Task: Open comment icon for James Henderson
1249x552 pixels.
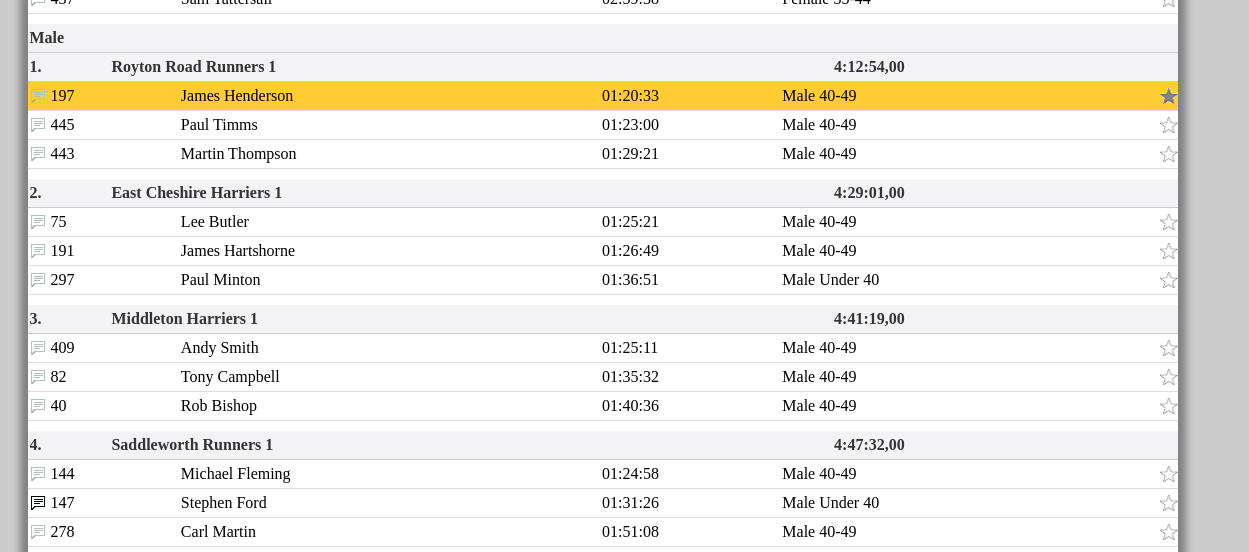Action: coord(38,97)
